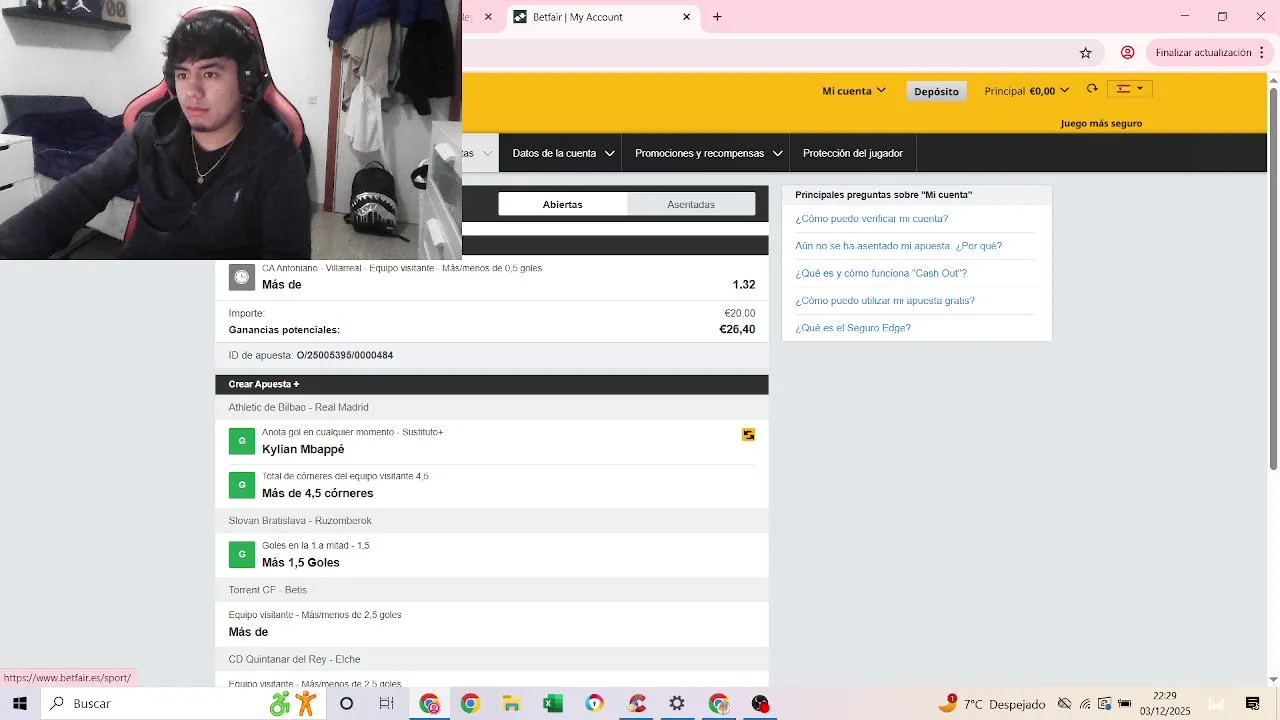Expand the partially visible menu ending in 'as'
1280x720 pixels.
click(481, 153)
